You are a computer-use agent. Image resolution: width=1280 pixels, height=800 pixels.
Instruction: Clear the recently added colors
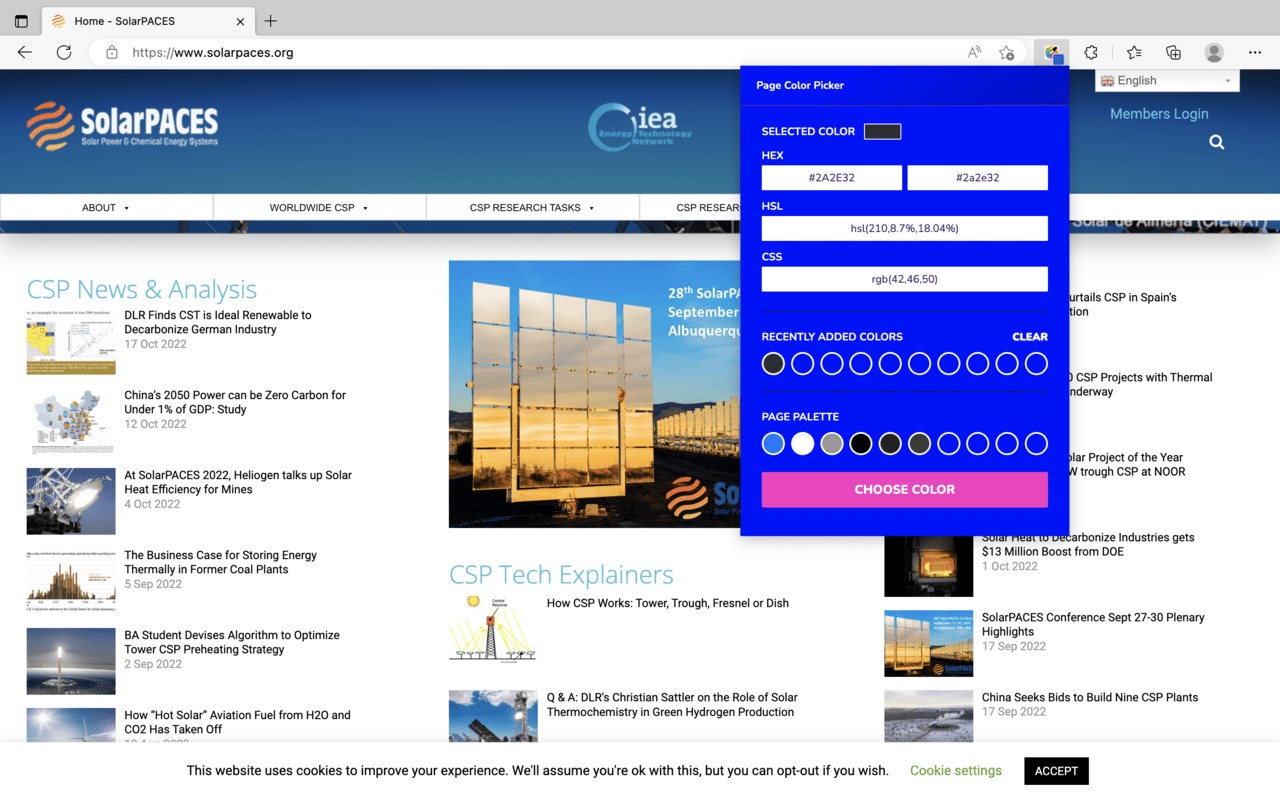1029,337
